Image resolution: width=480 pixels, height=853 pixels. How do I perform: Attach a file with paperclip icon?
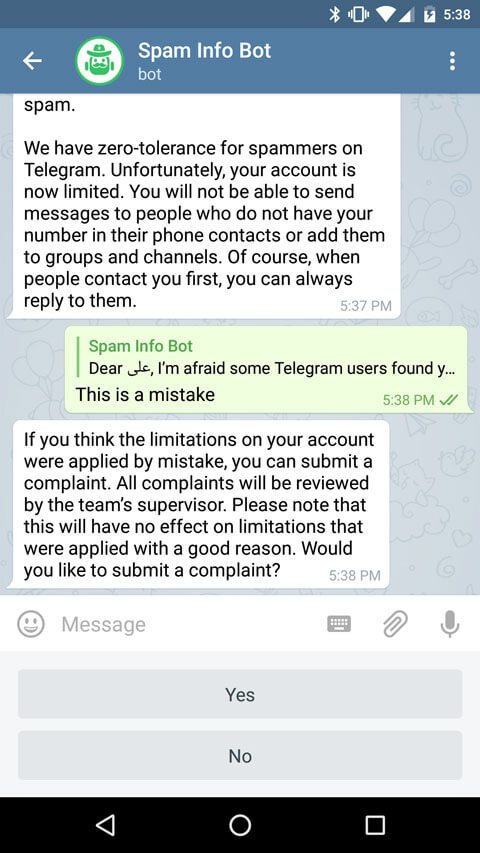(395, 624)
